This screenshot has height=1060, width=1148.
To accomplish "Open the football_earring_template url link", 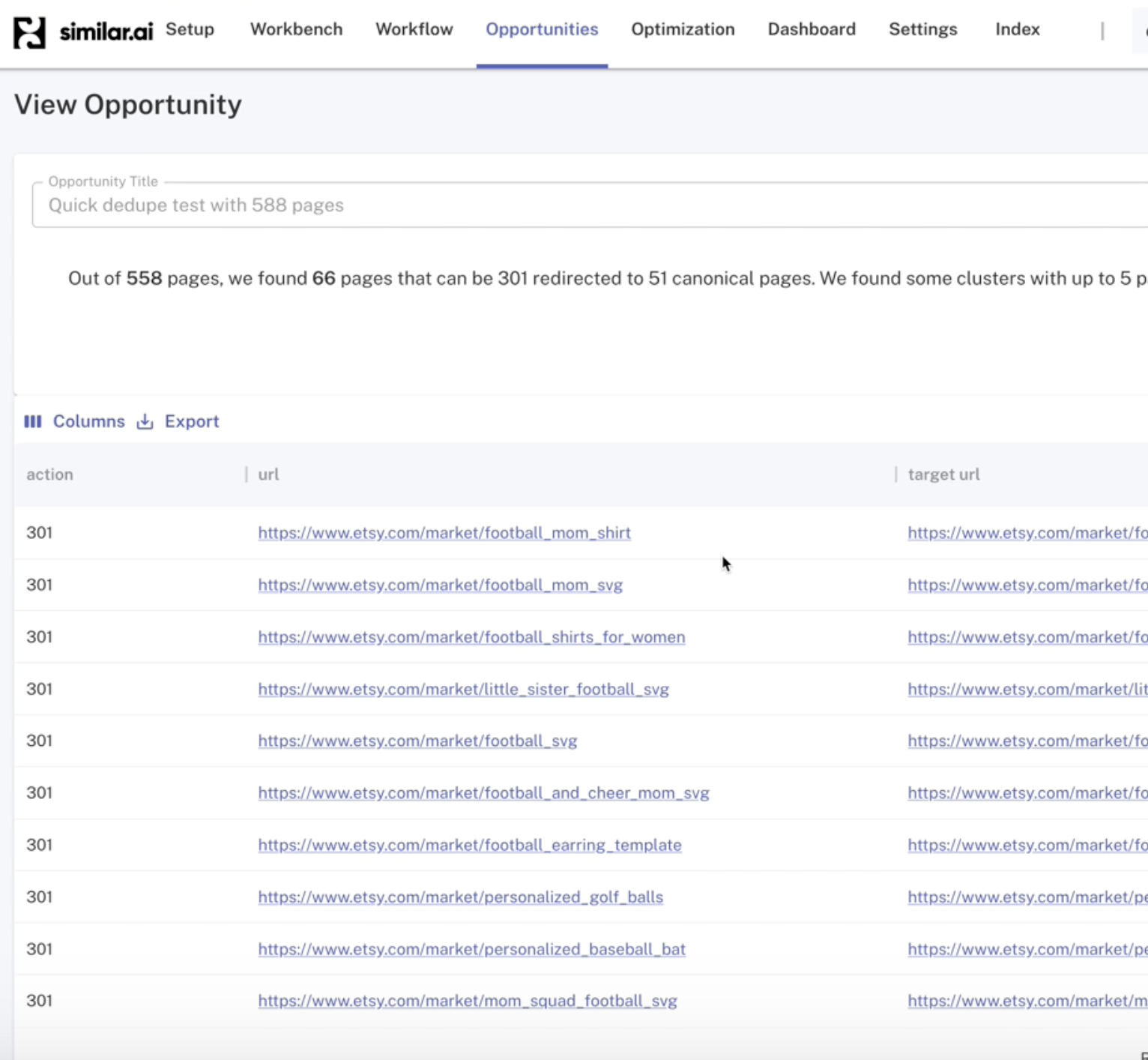I will pos(470,845).
